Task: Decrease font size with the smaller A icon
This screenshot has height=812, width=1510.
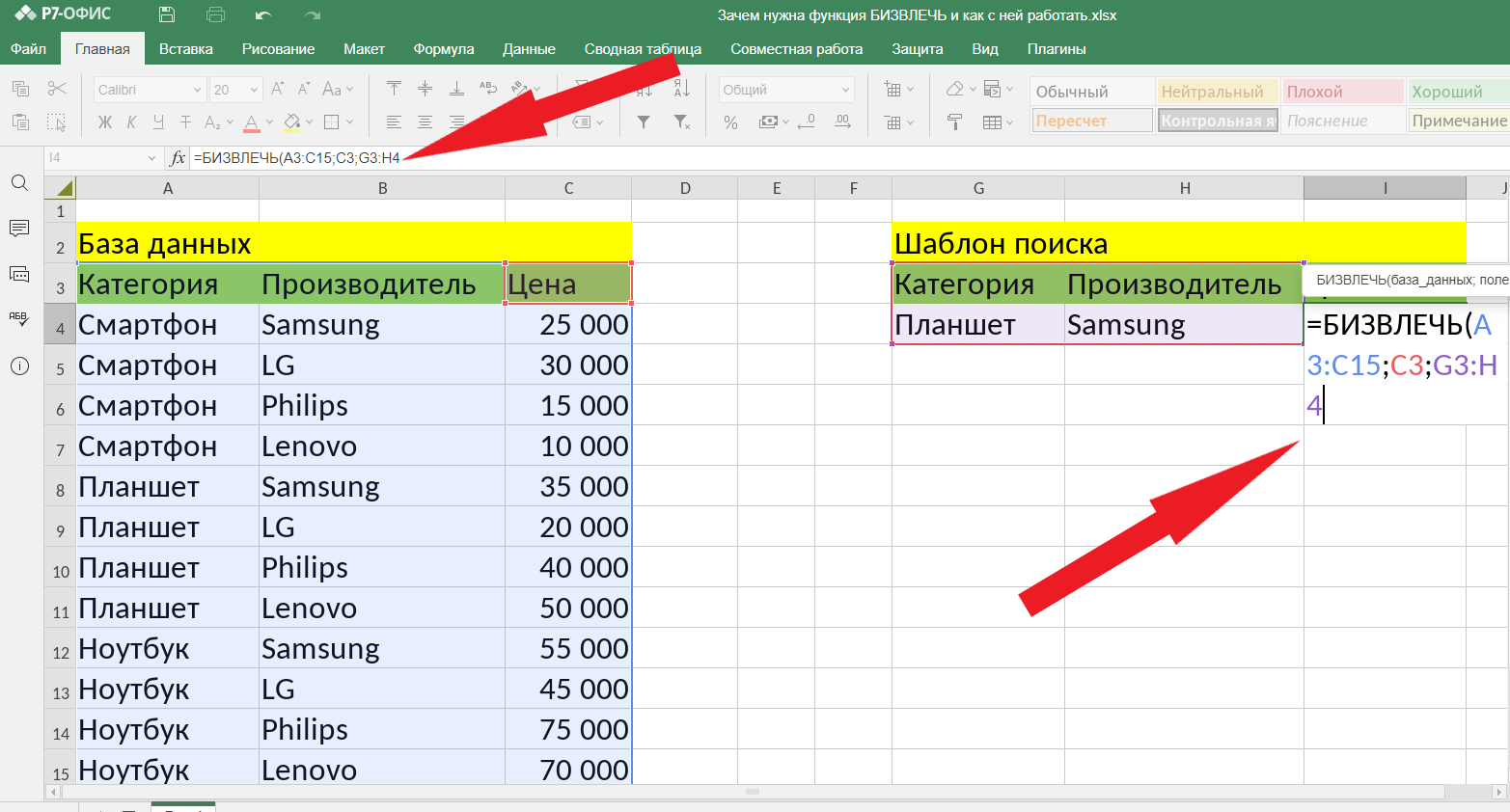Action: (304, 89)
